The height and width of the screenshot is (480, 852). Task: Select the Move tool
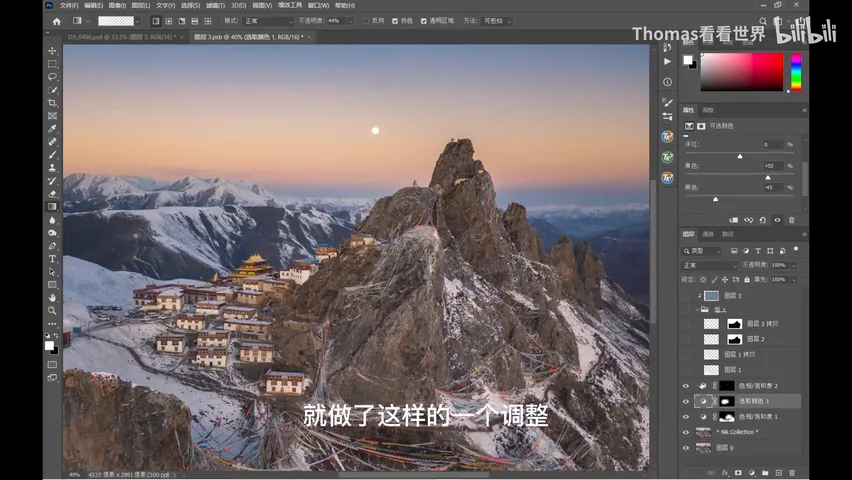click(52, 51)
